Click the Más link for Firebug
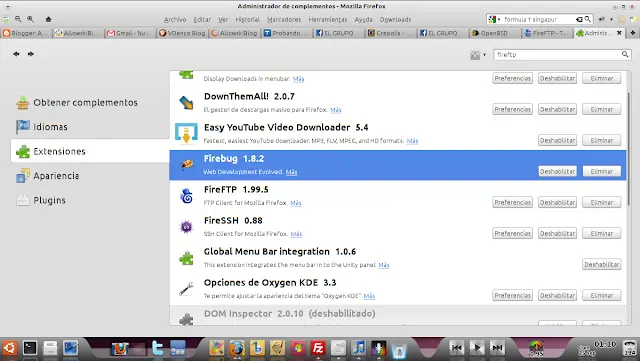 pyautogui.click(x=291, y=172)
